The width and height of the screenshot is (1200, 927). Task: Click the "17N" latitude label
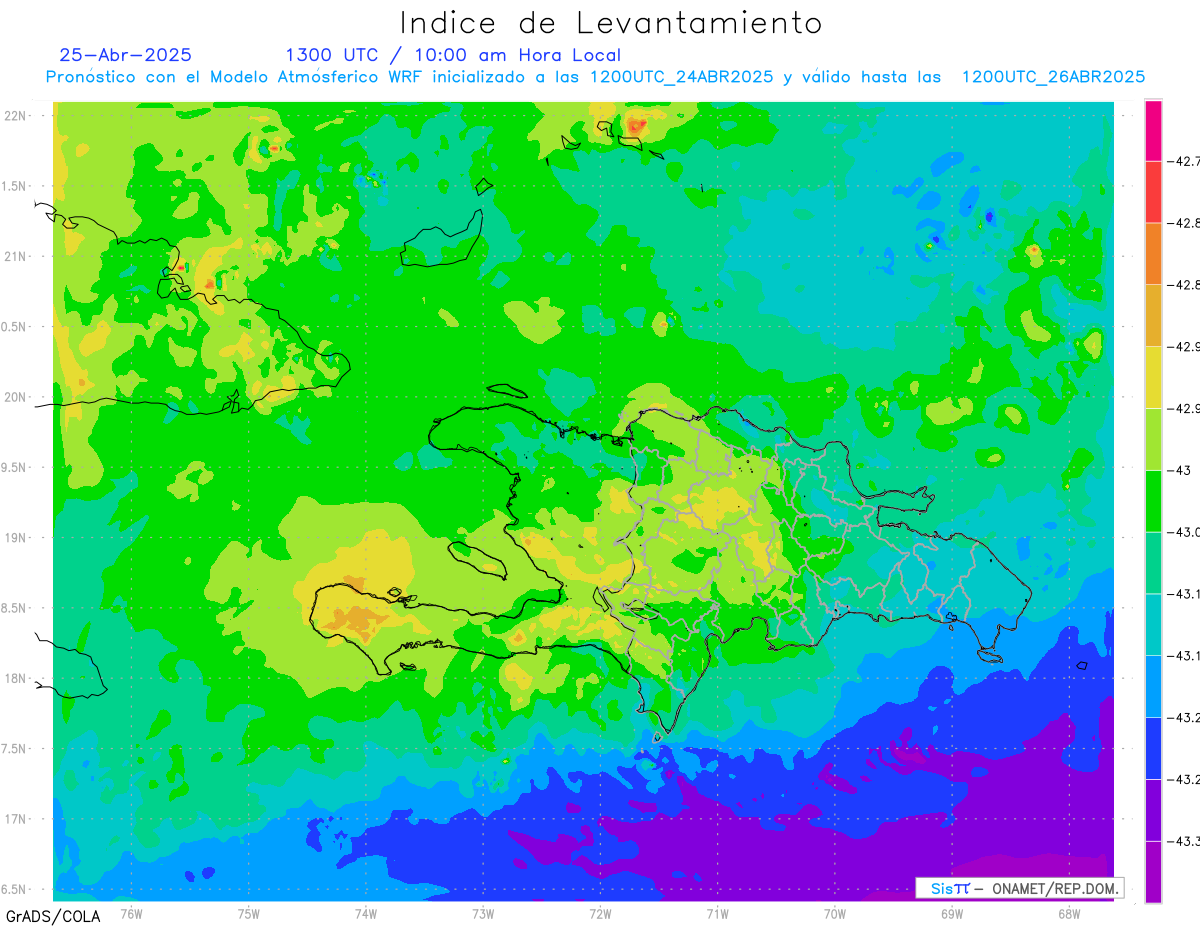(x=16, y=819)
